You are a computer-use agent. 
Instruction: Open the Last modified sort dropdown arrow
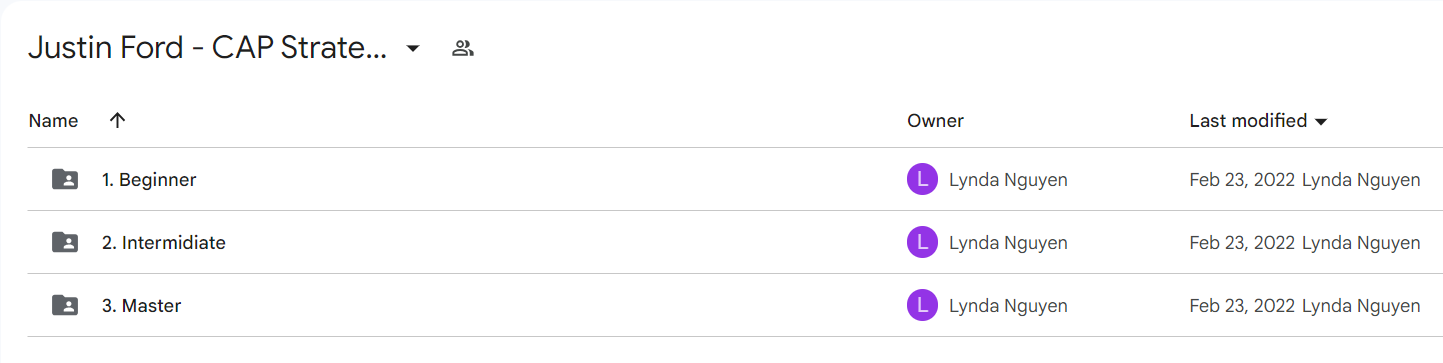coord(1321,122)
